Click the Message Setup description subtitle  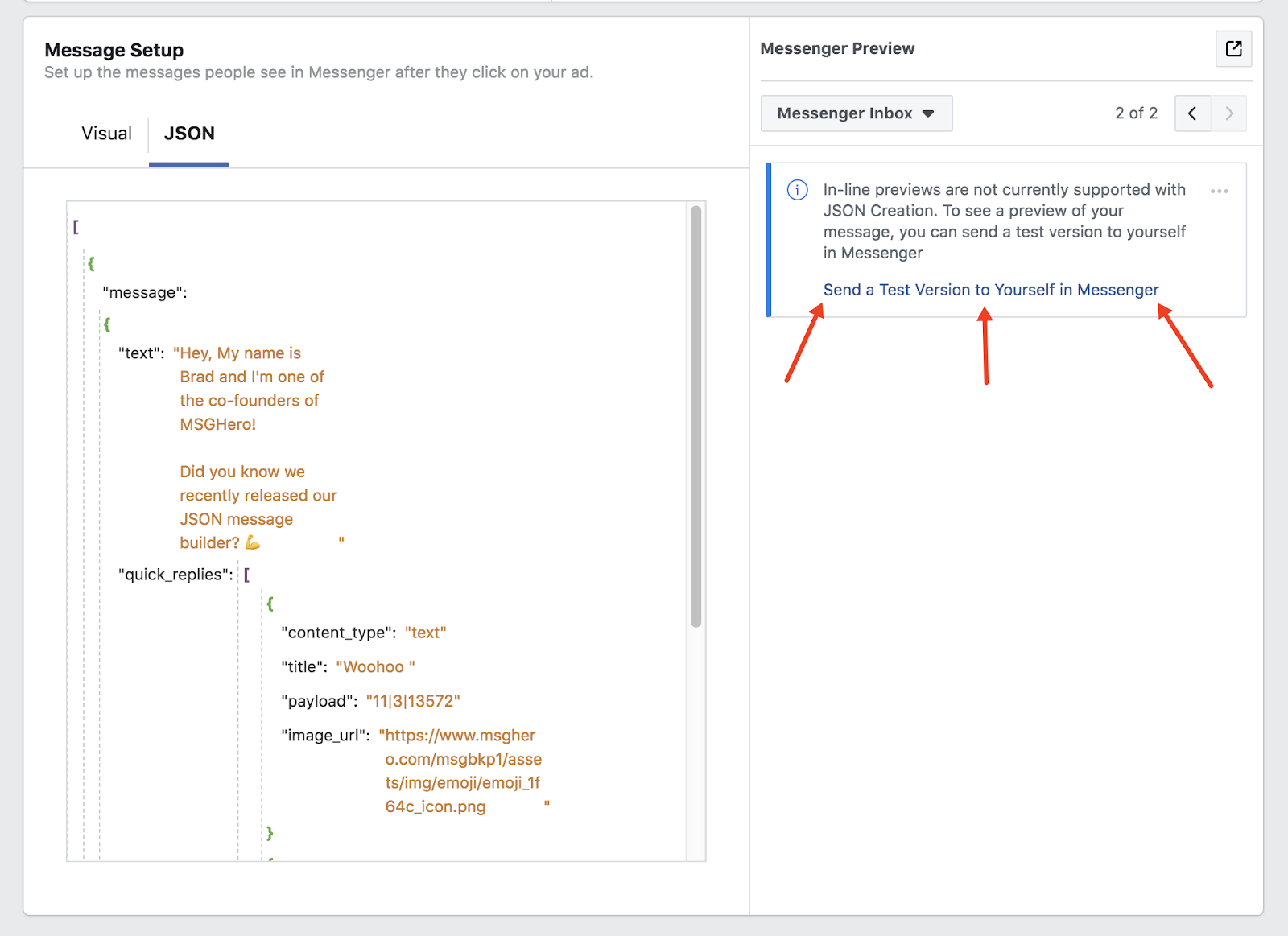pos(319,72)
